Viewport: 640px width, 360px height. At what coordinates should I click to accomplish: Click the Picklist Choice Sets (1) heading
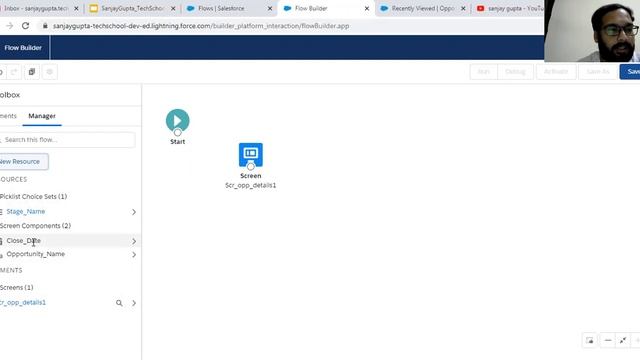pyautogui.click(x=33, y=196)
